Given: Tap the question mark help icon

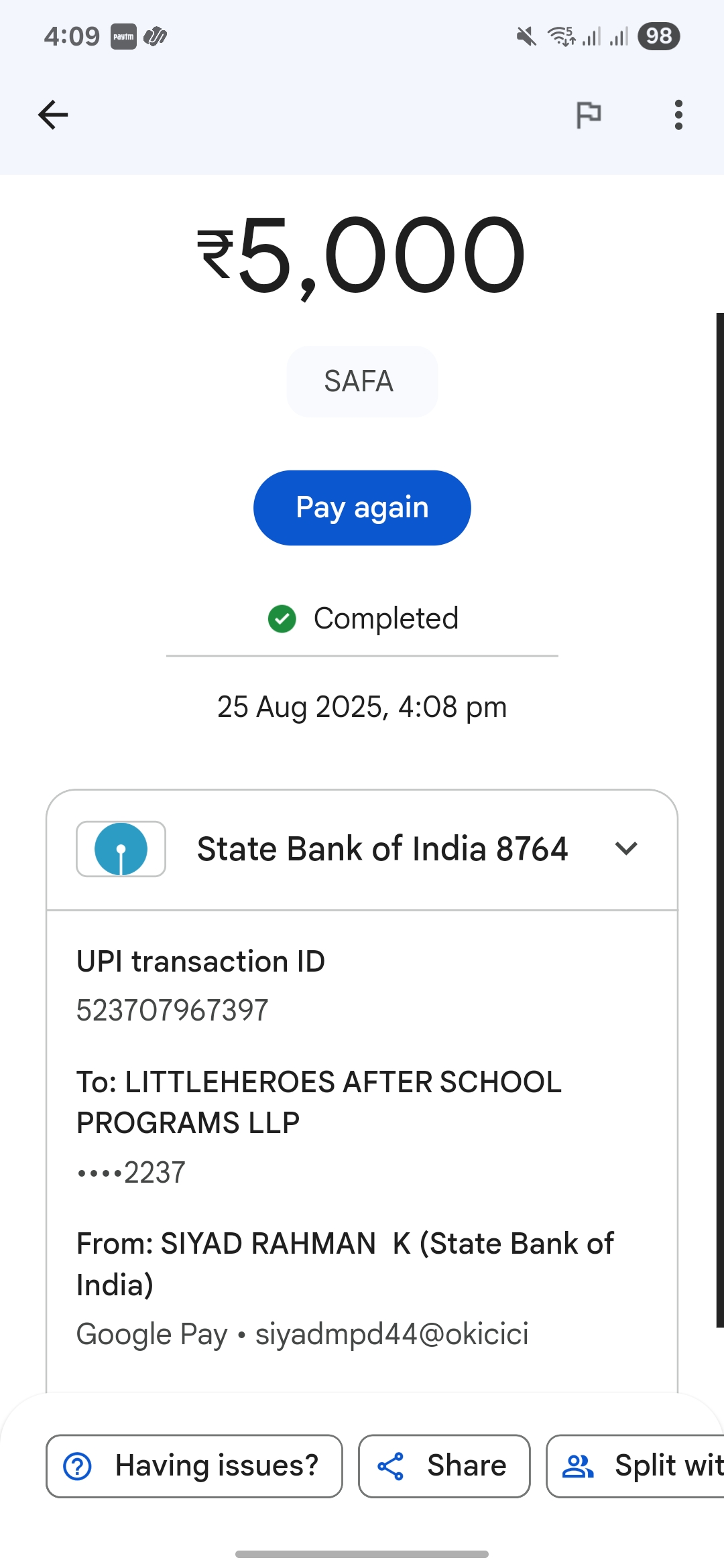Looking at the screenshot, I should click(x=78, y=1466).
